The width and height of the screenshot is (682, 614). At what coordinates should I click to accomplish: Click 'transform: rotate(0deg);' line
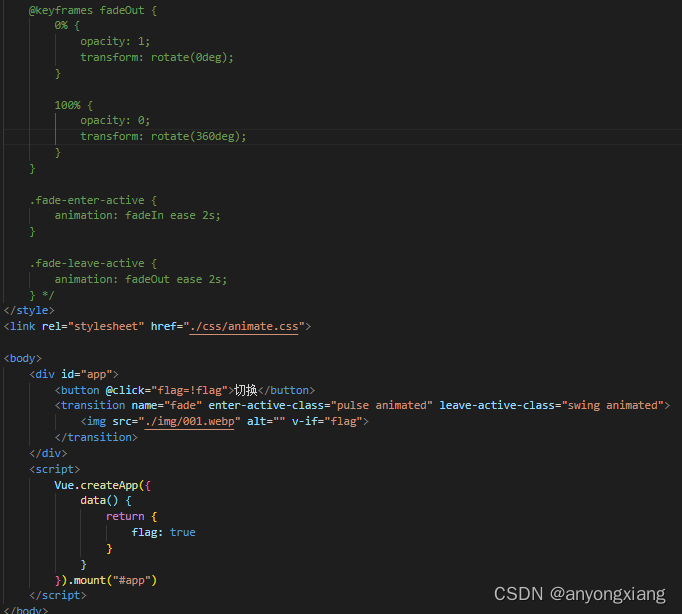pyautogui.click(x=157, y=57)
